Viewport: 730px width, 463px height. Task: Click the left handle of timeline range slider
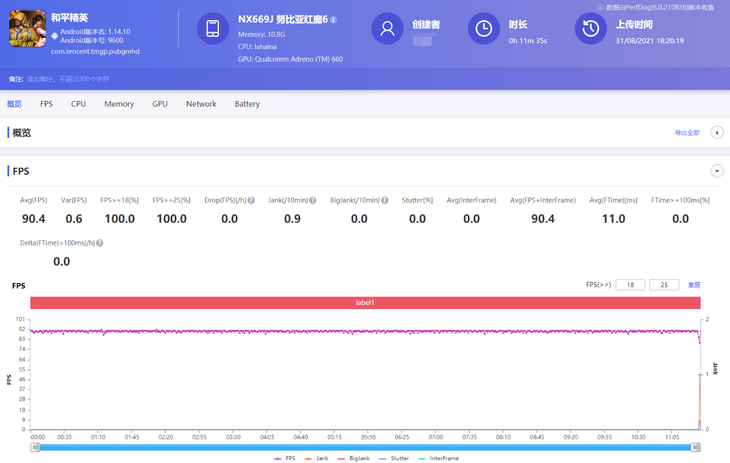coord(35,447)
